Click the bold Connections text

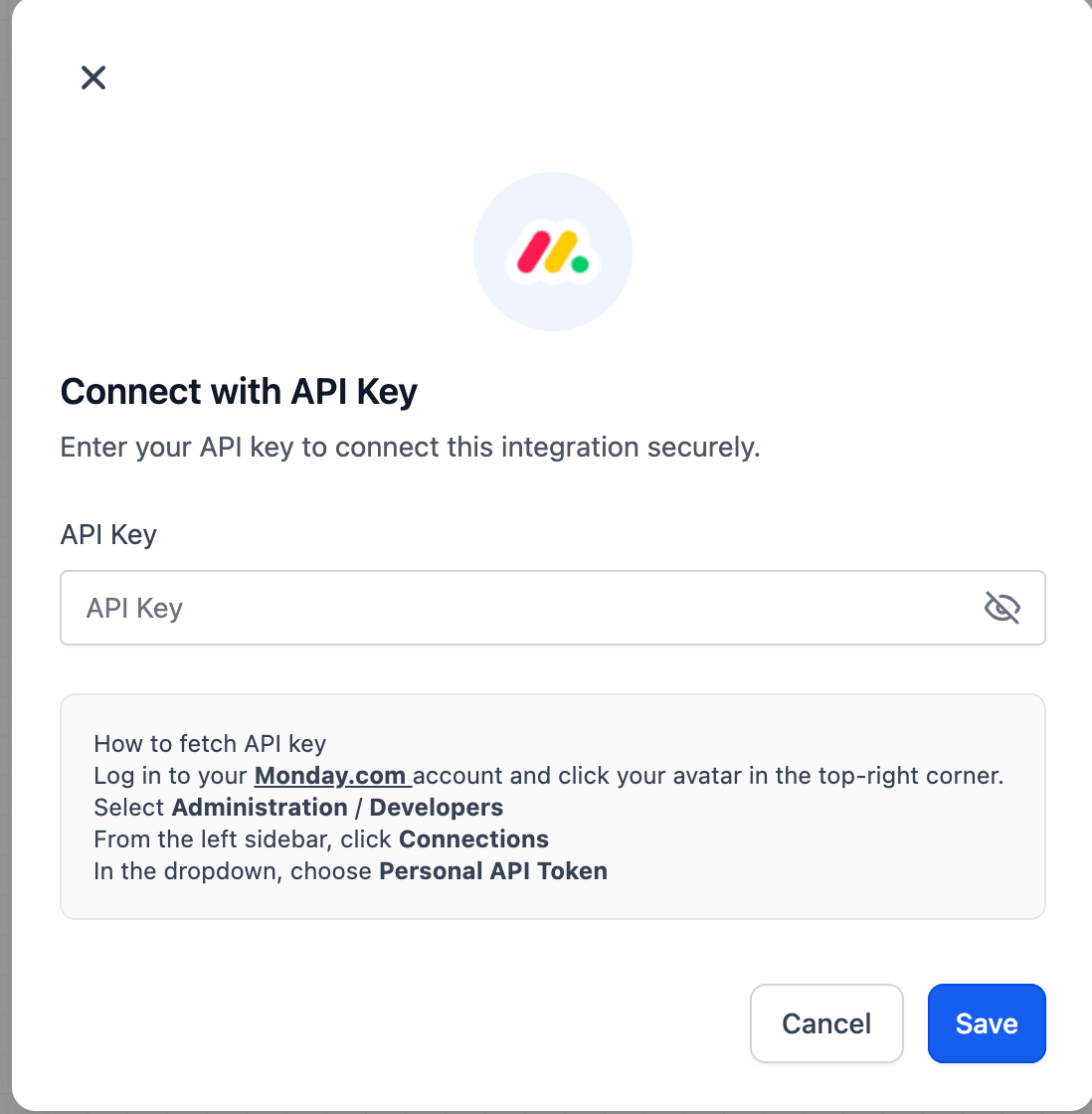pyautogui.click(x=474, y=839)
